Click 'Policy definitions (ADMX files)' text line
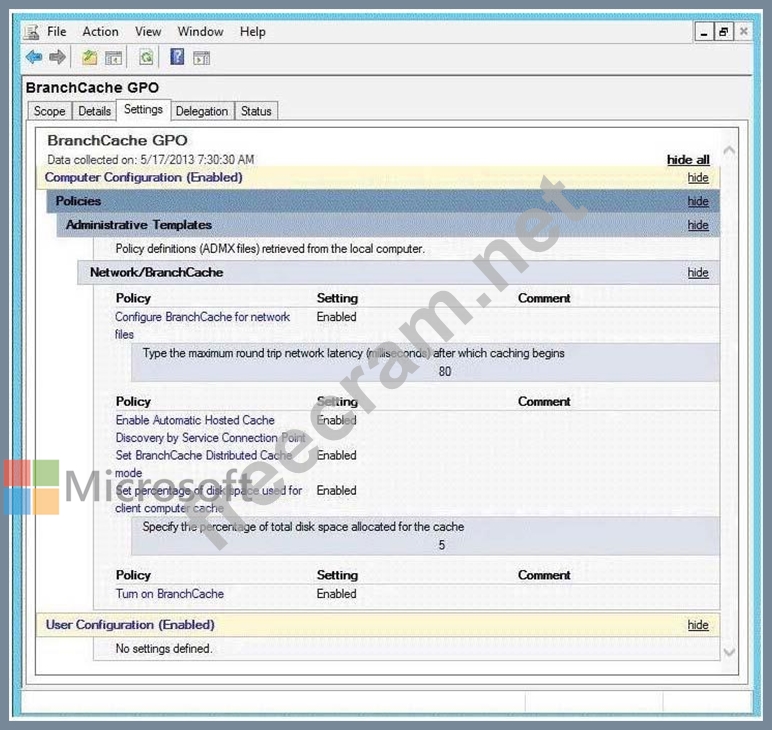The height and width of the screenshot is (730, 772). point(270,249)
